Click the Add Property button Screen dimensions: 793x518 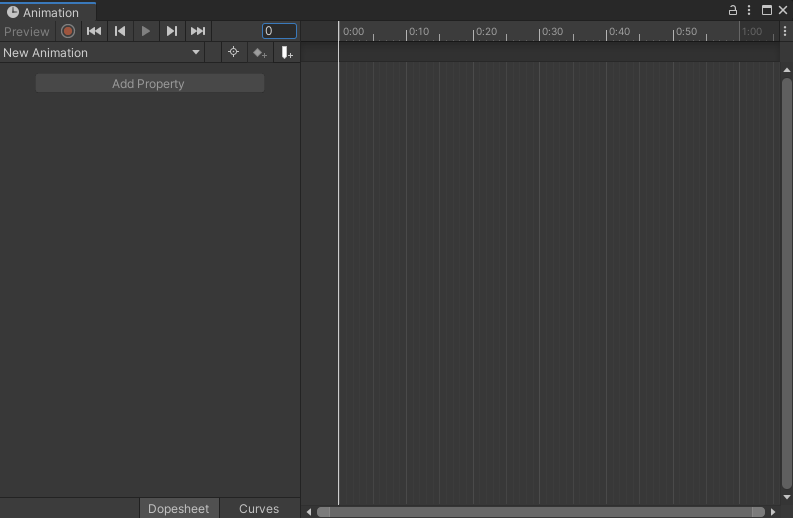(x=150, y=83)
